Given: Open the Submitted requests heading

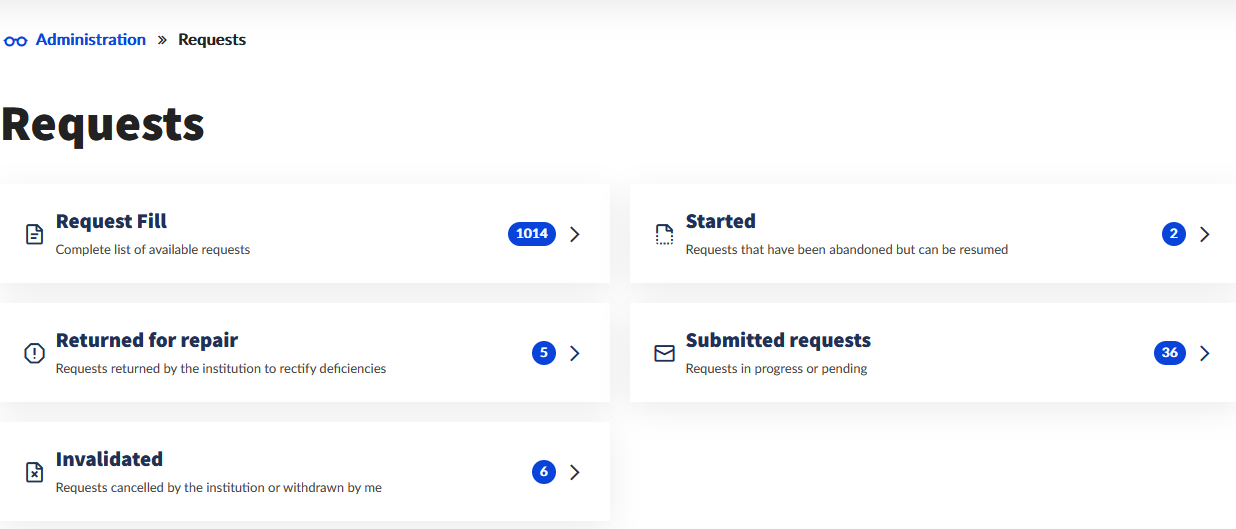Looking at the screenshot, I should (778, 340).
